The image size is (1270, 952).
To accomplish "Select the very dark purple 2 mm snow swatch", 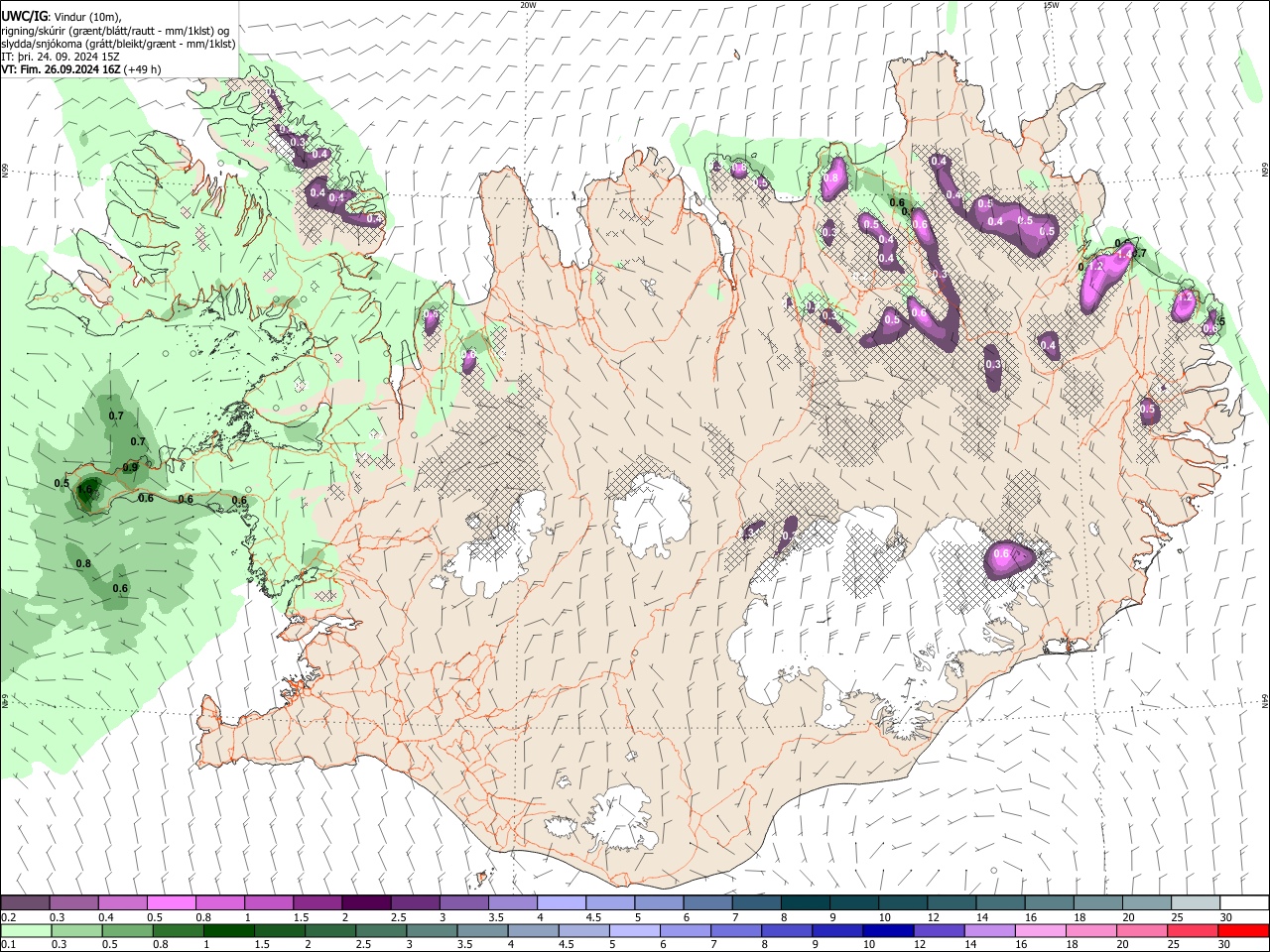I will click(366, 902).
